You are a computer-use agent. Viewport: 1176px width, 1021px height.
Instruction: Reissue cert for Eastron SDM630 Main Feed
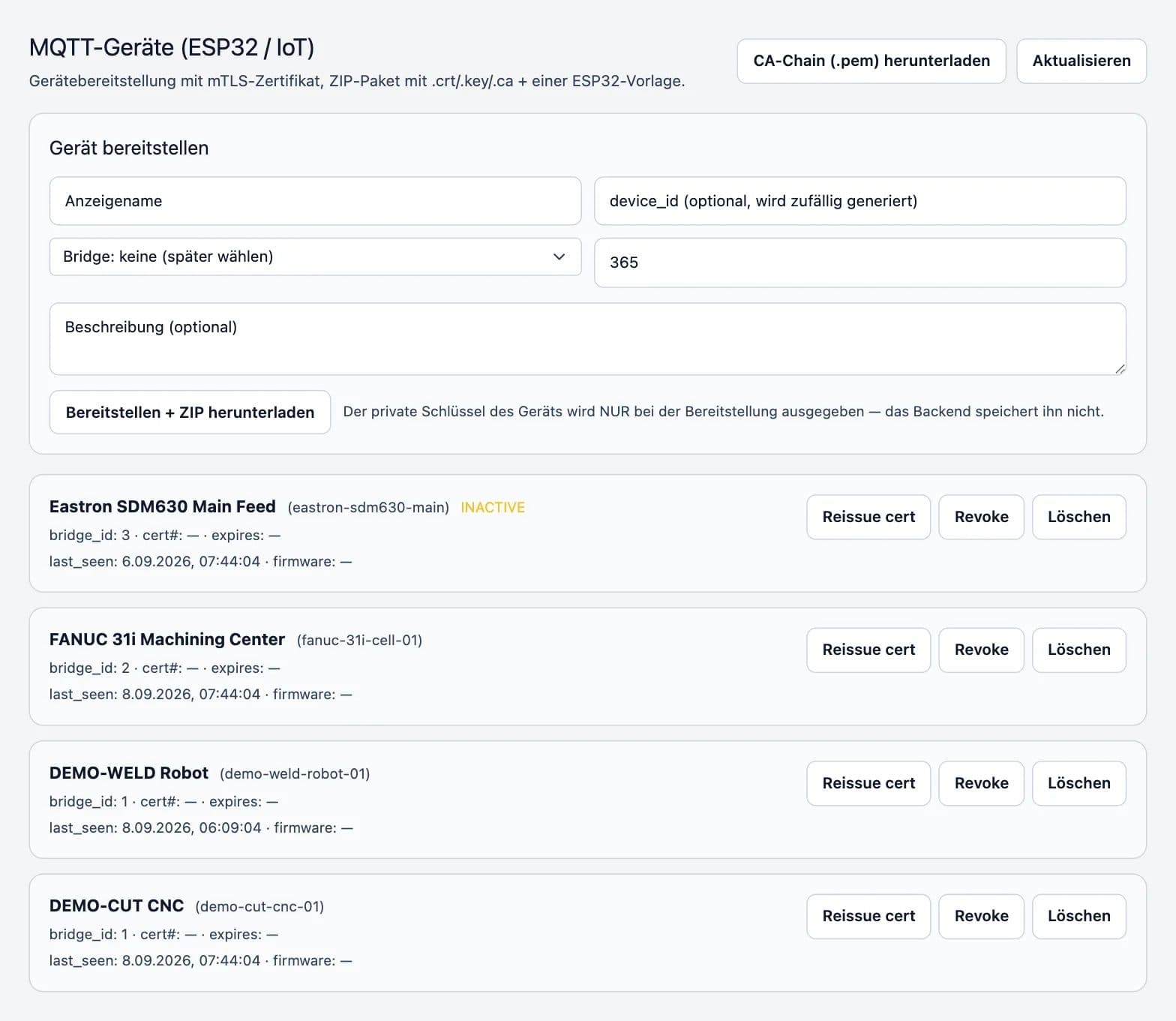868,517
